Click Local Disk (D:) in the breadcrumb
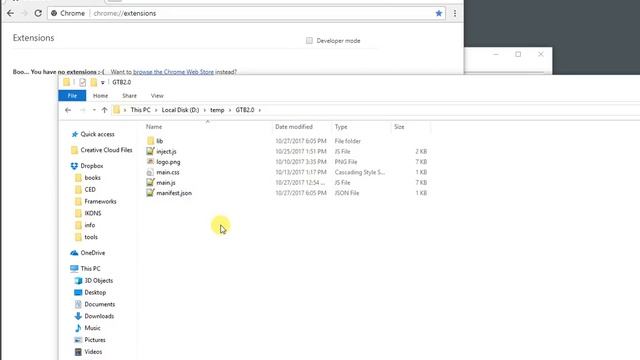640x360 pixels. [x=180, y=110]
